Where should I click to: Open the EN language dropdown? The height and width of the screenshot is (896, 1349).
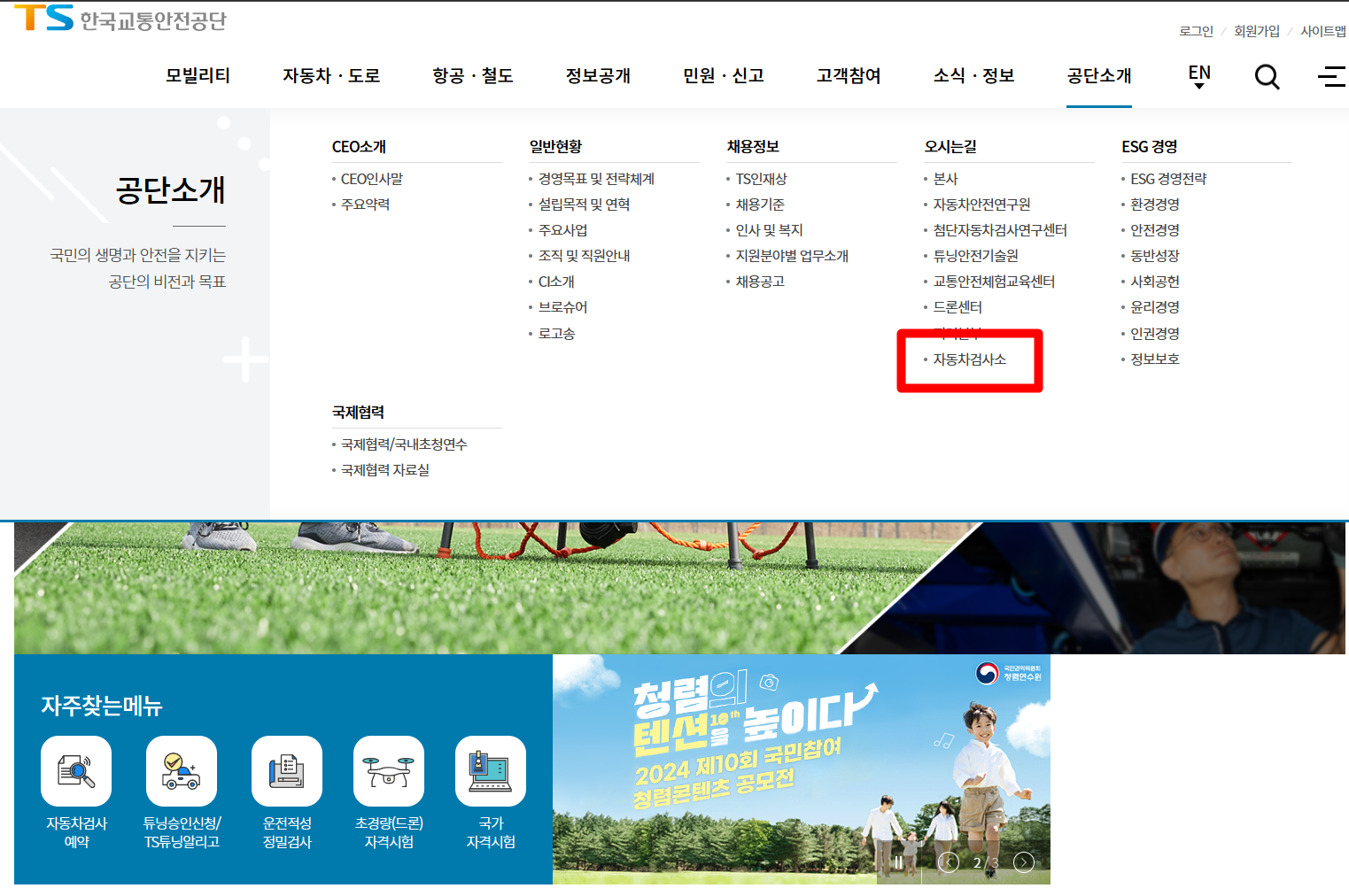1198,77
